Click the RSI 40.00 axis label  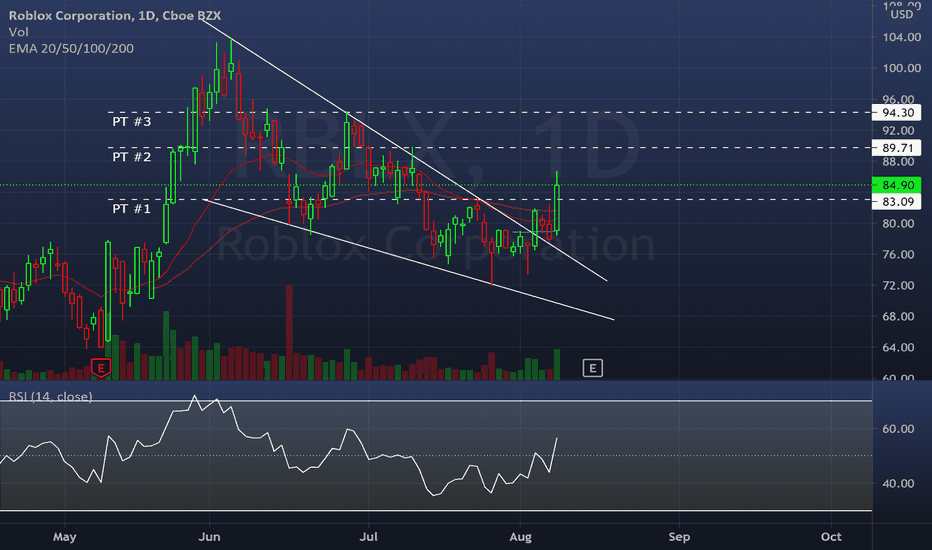(898, 483)
